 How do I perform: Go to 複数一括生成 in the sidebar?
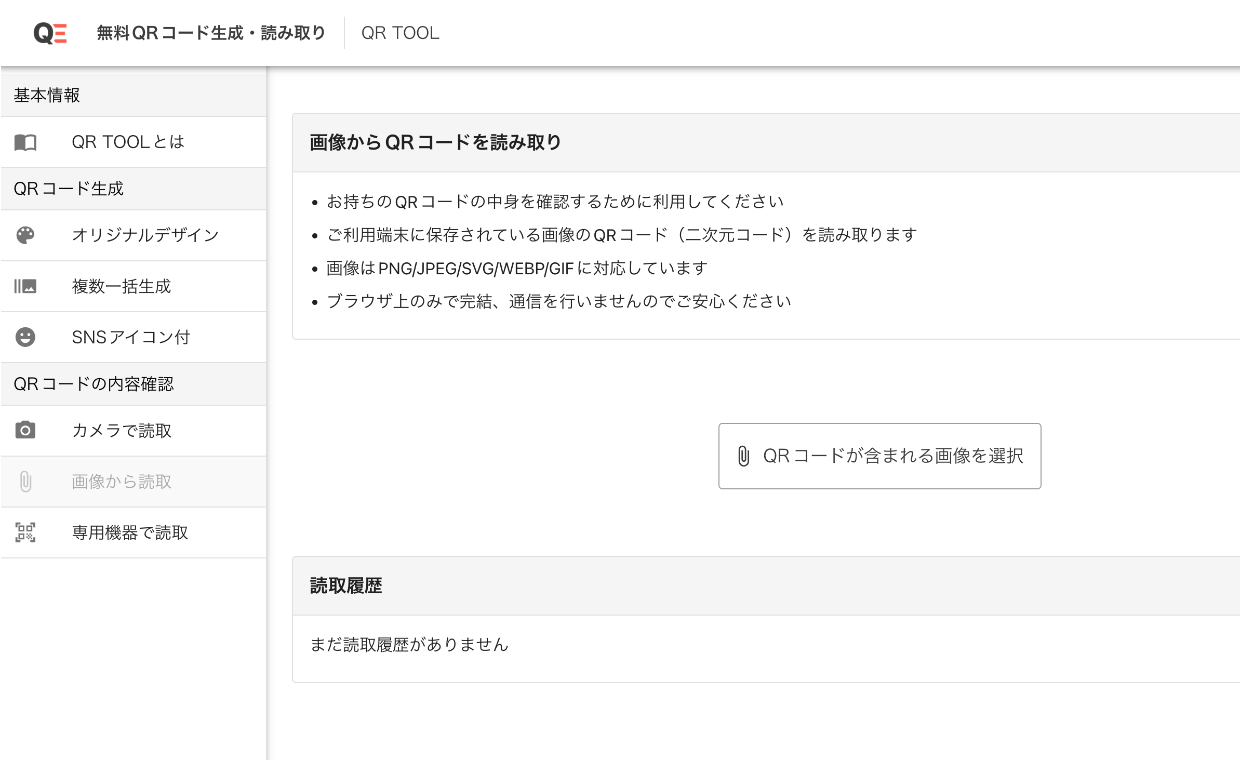click(121, 286)
